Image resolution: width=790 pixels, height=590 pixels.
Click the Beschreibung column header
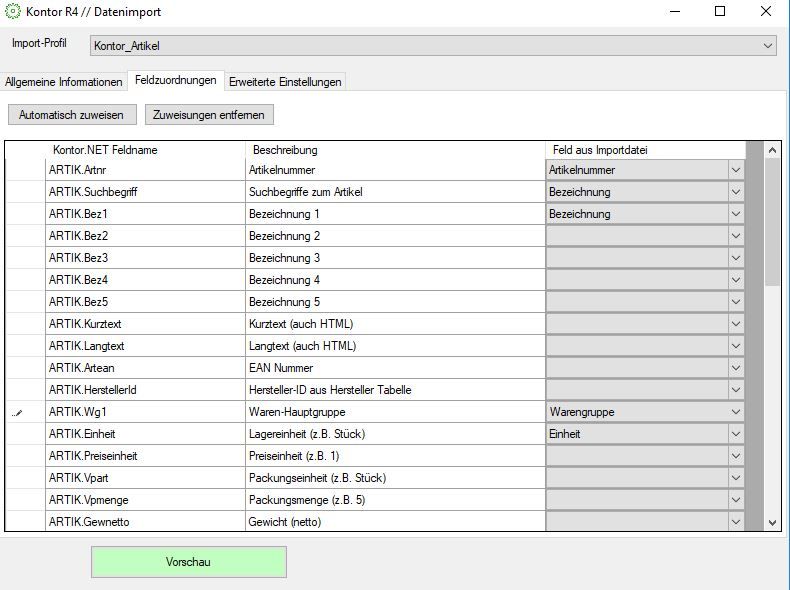394,150
